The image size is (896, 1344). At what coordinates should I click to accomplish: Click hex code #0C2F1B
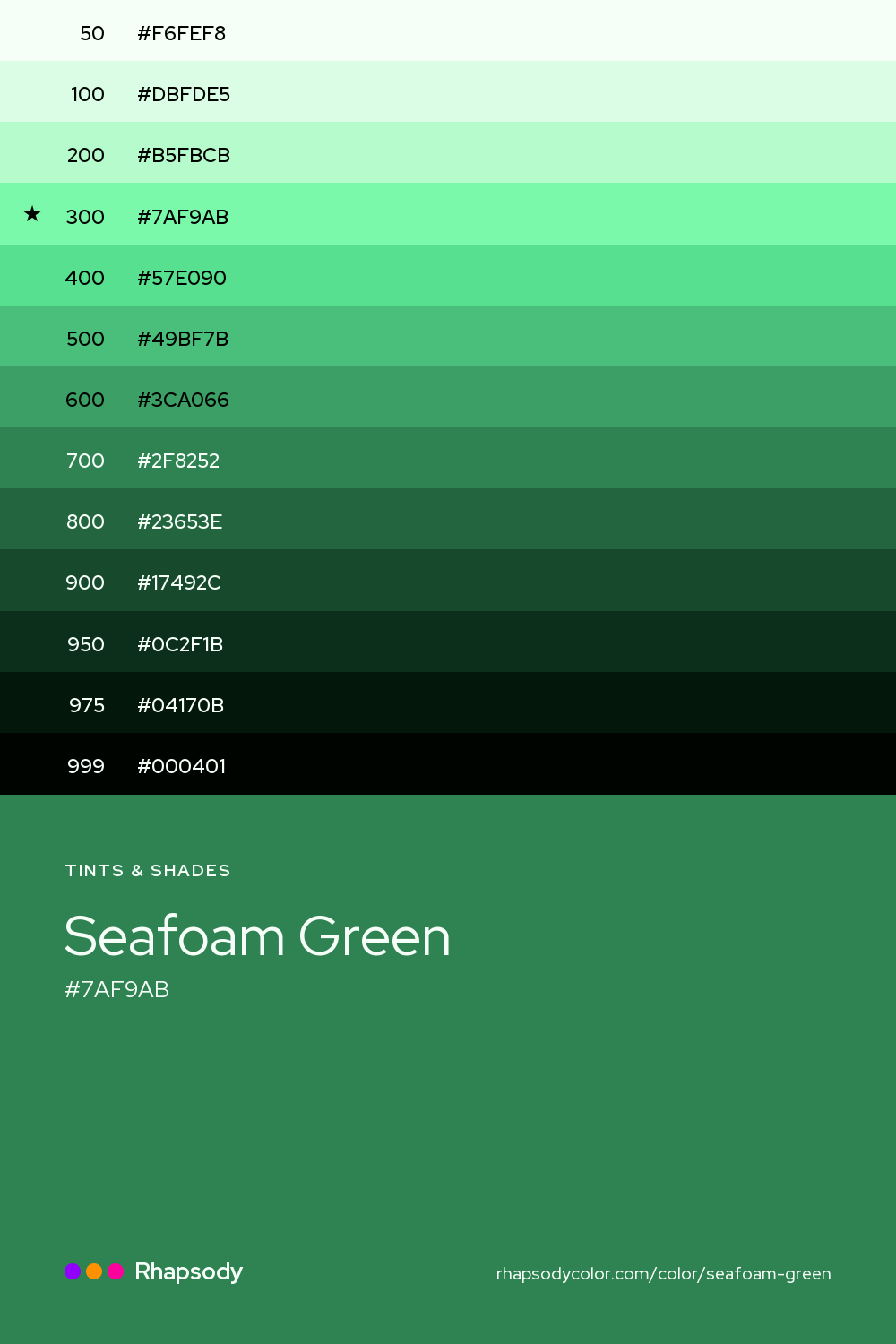click(180, 644)
